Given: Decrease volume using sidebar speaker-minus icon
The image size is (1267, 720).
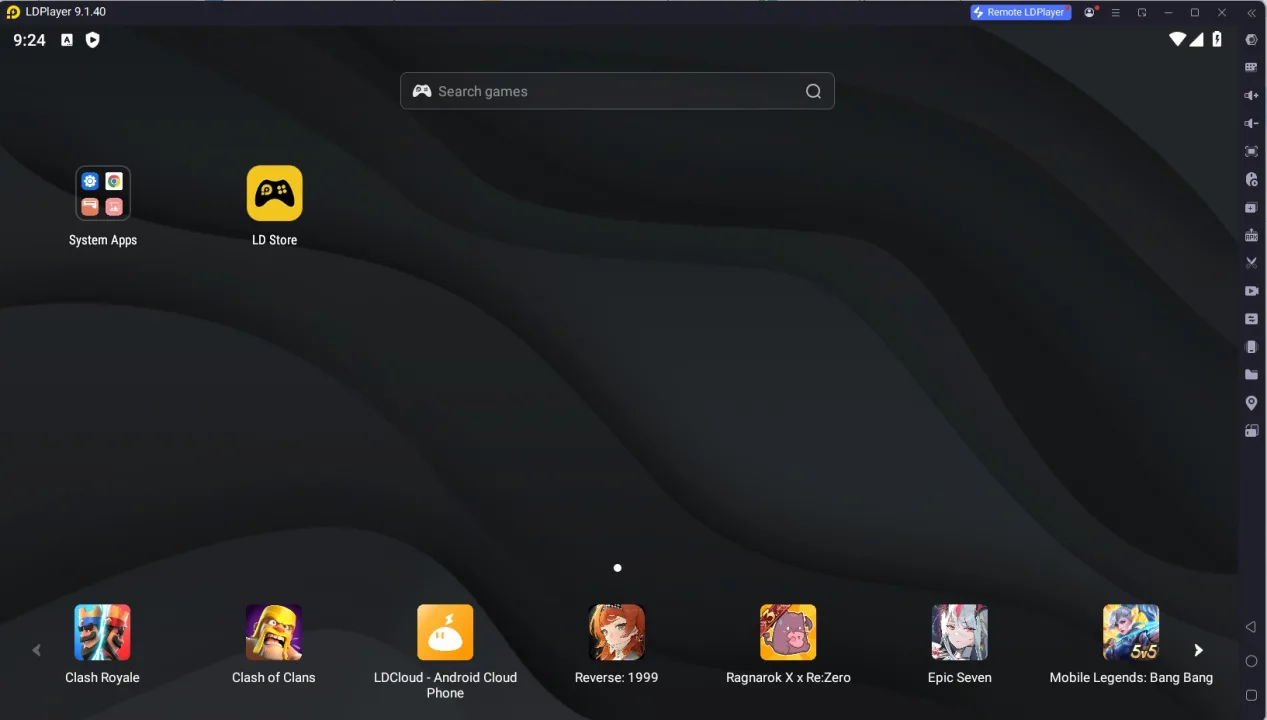Looking at the screenshot, I should click(x=1251, y=123).
